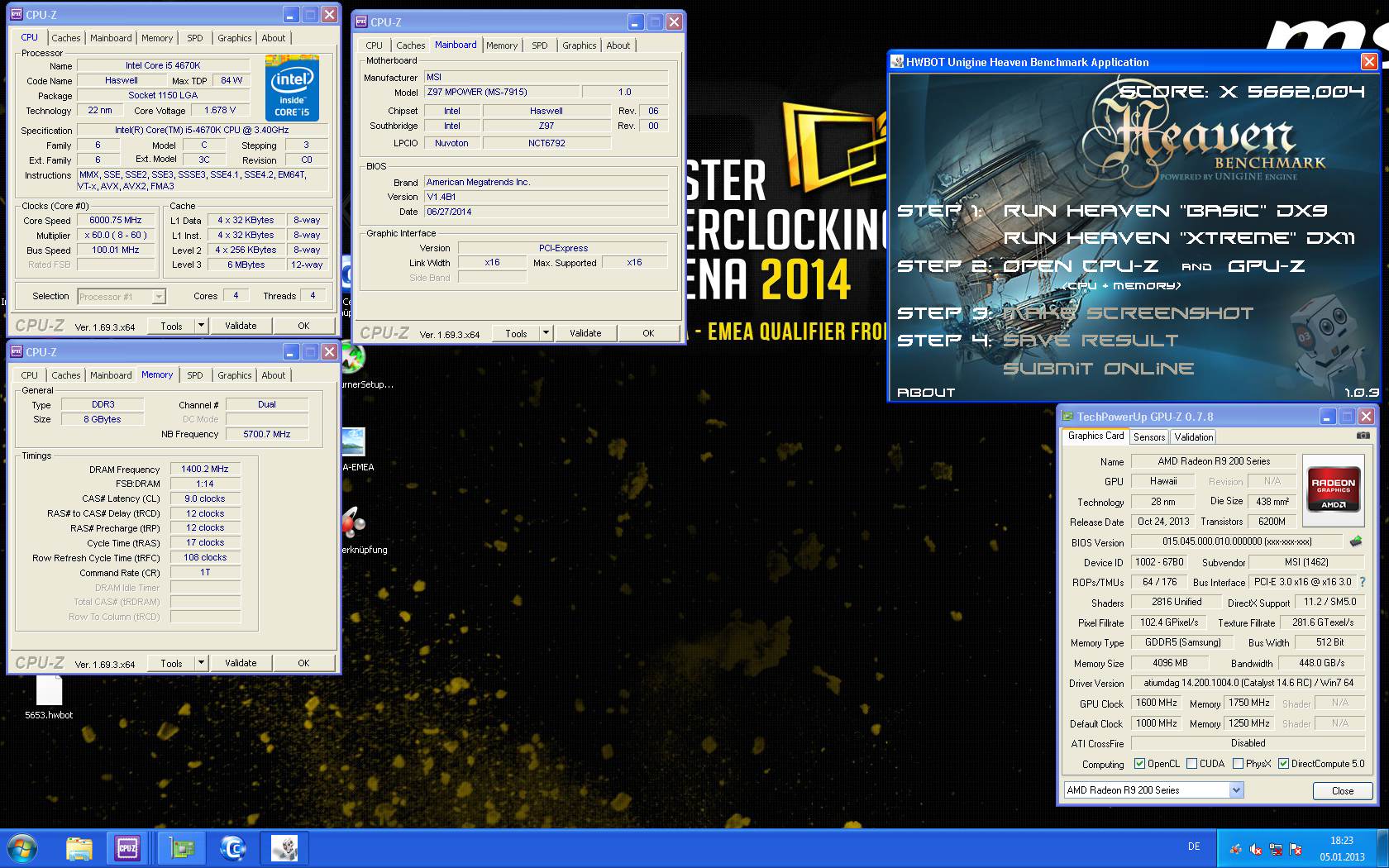1389x868 pixels.
Task: Open the molecule Verknüpfung desktop shortcut
Action: (x=354, y=529)
